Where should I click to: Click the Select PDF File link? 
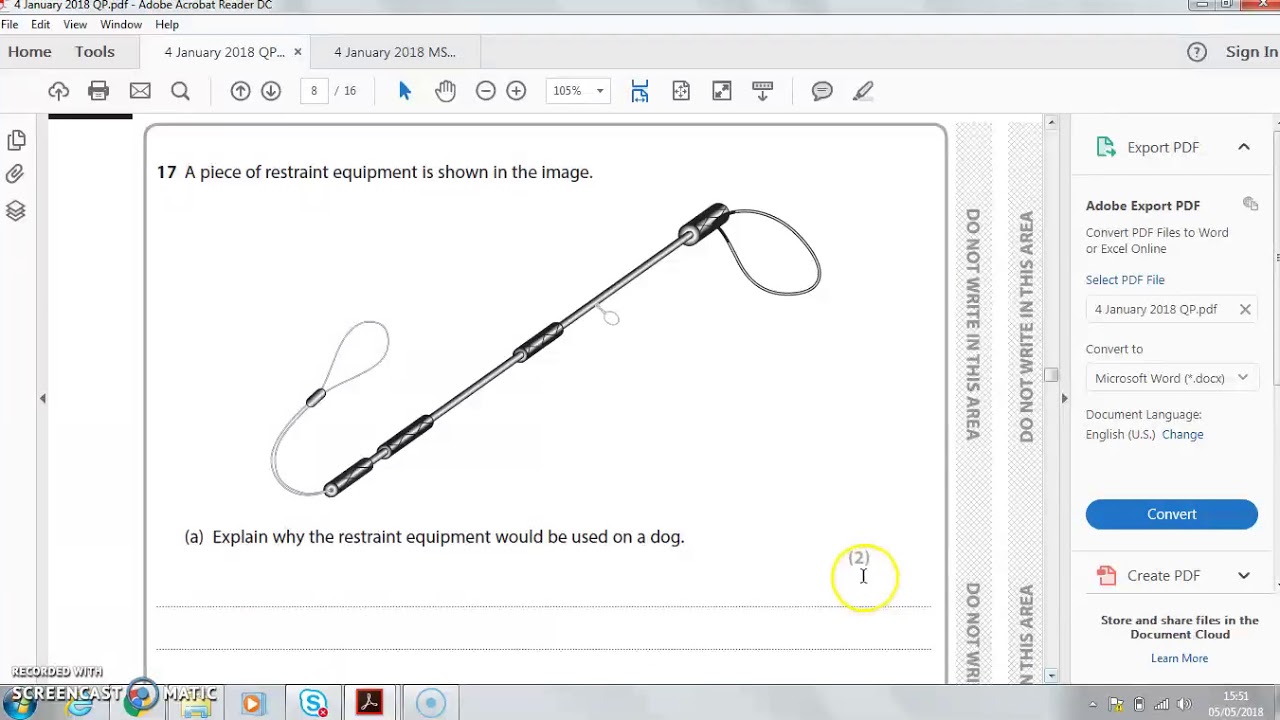pyautogui.click(x=1125, y=280)
